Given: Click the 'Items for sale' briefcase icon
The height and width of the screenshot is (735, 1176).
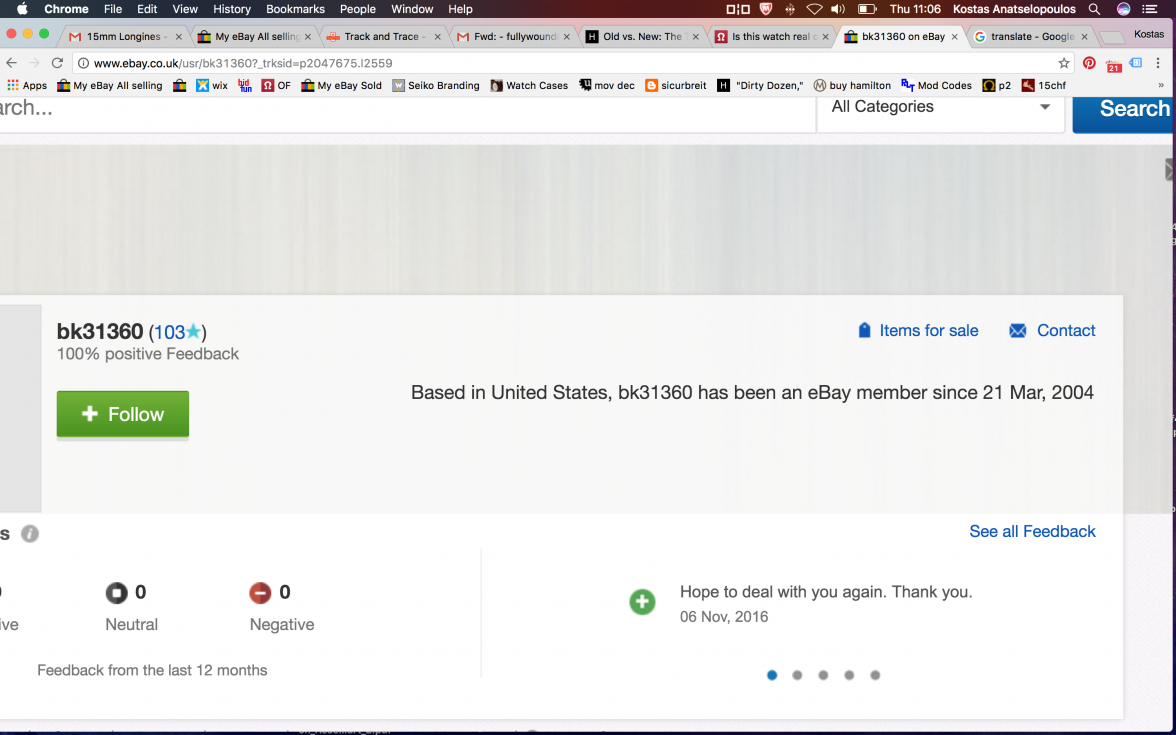Looking at the screenshot, I should pos(864,330).
